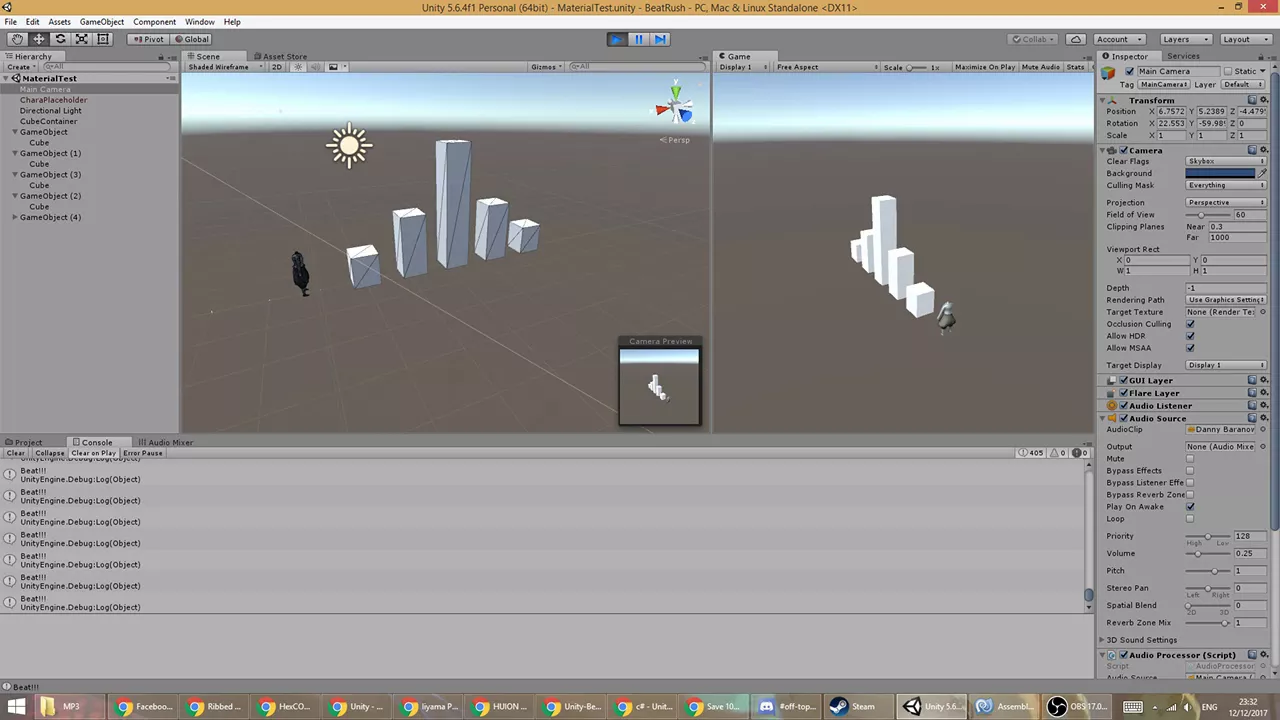Viewport: 1280px width, 720px height.
Task: Click Unity icon in Windows taskbar
Action: pos(932,706)
